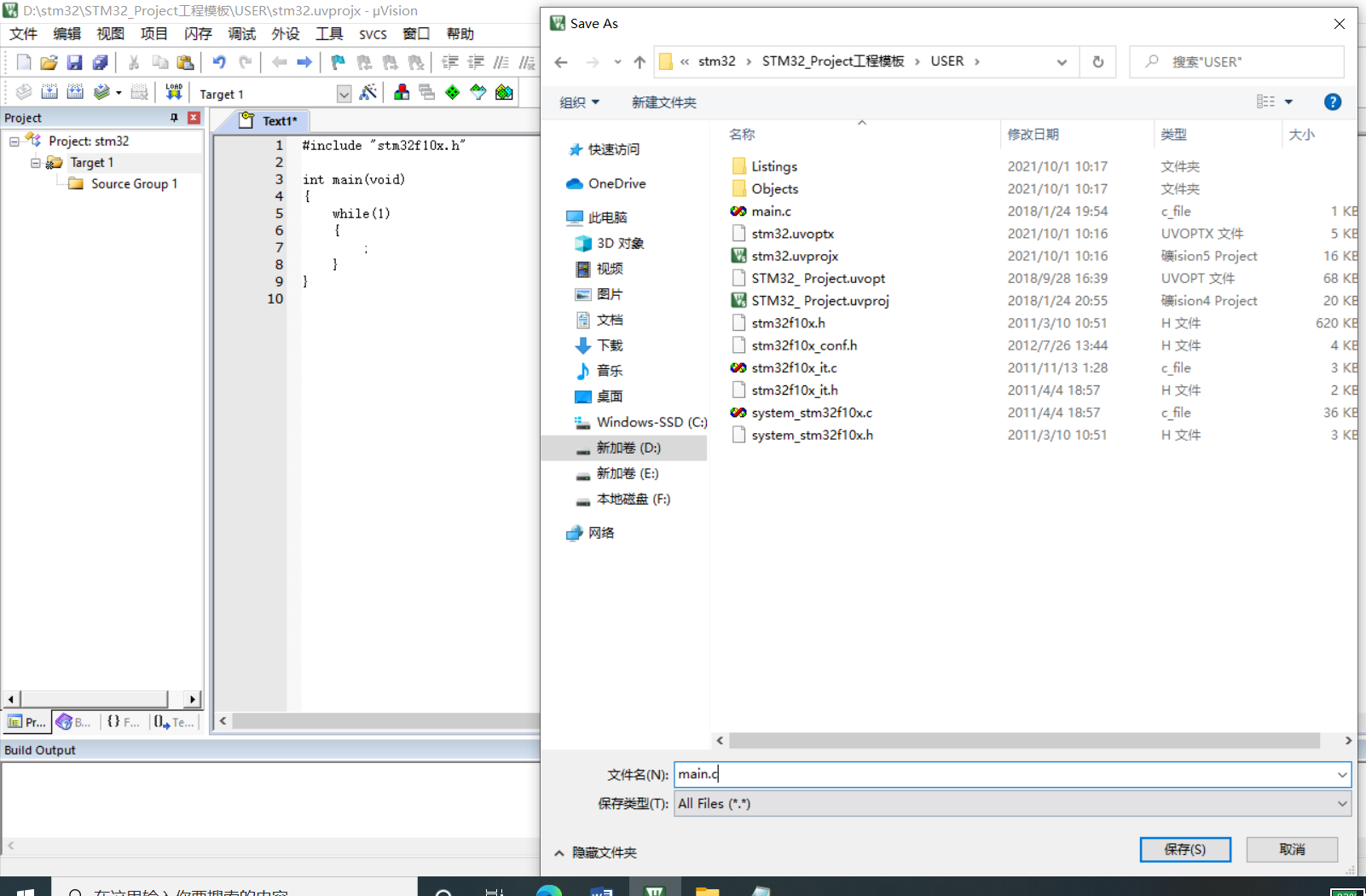The width and height of the screenshot is (1366, 896).
Task: Select stm32f10x_it.c in the file list
Action: tap(794, 368)
